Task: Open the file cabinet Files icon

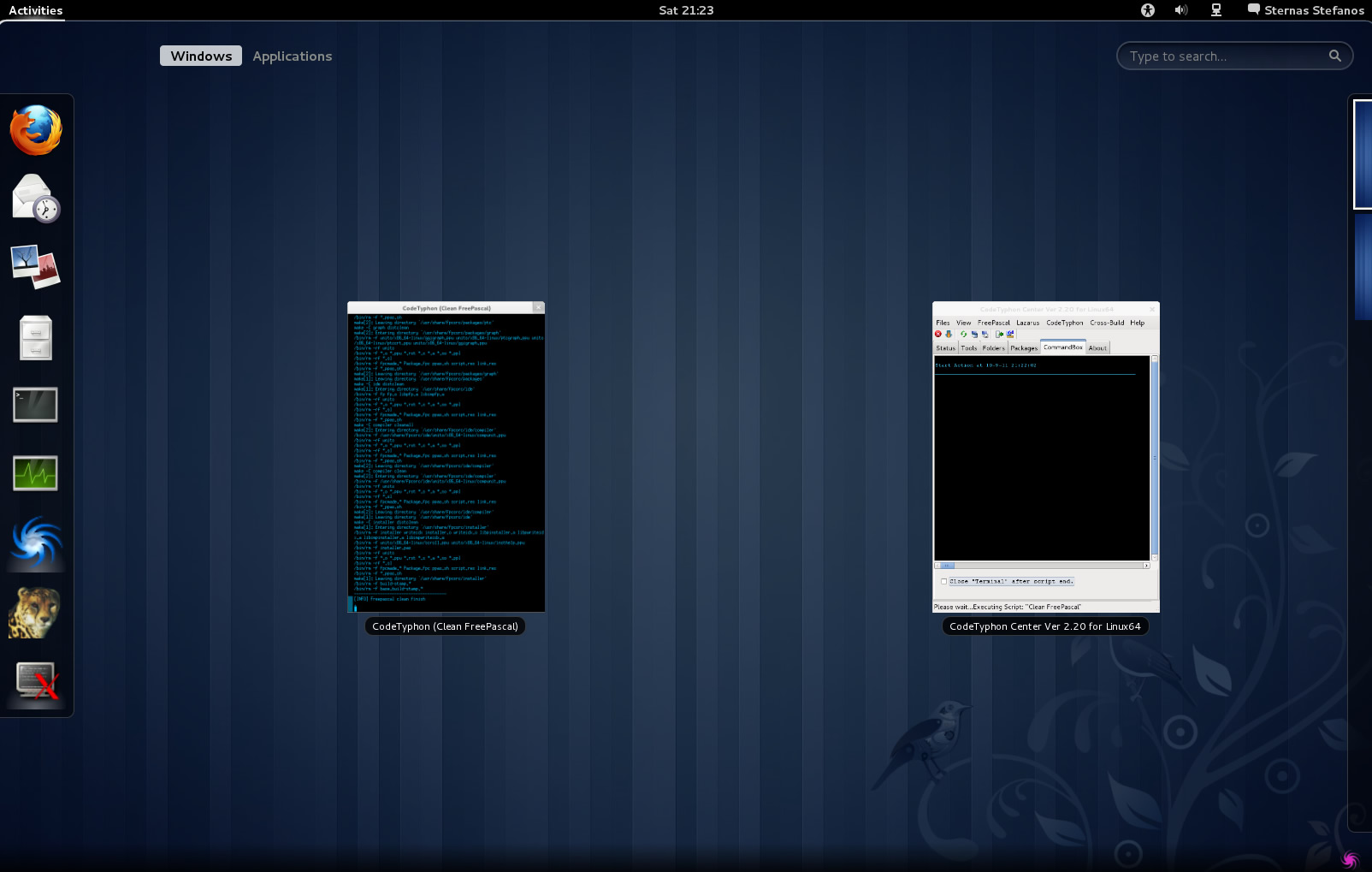Action: tap(36, 337)
